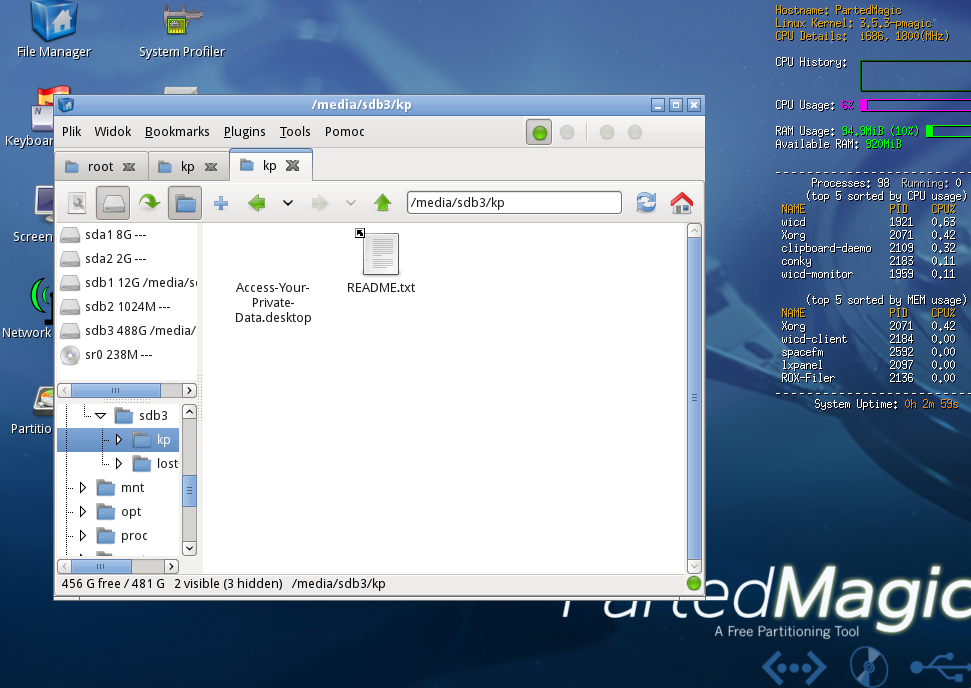Open the Widok menu

(x=113, y=131)
